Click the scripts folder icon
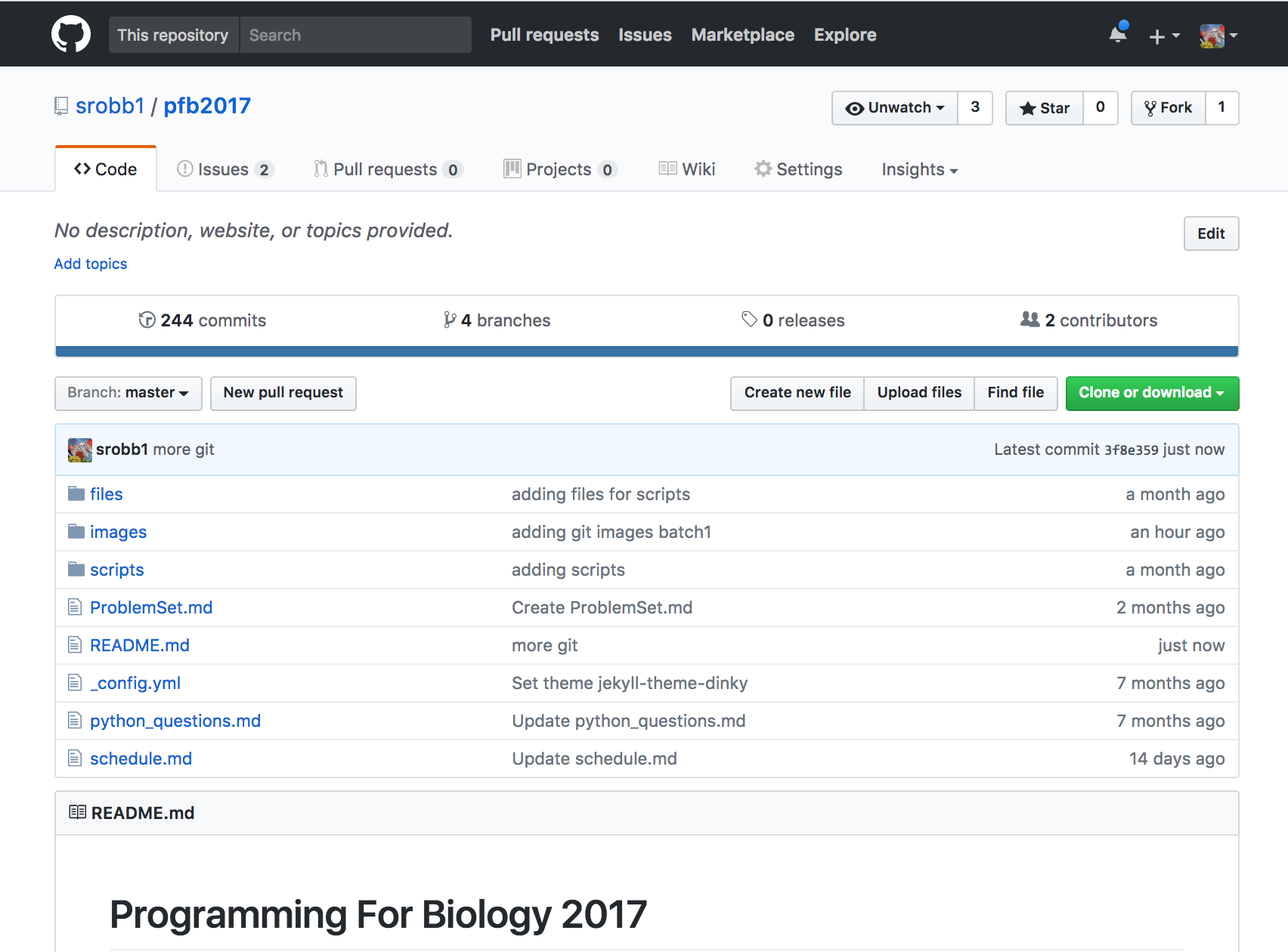1288x952 pixels. coord(76,570)
